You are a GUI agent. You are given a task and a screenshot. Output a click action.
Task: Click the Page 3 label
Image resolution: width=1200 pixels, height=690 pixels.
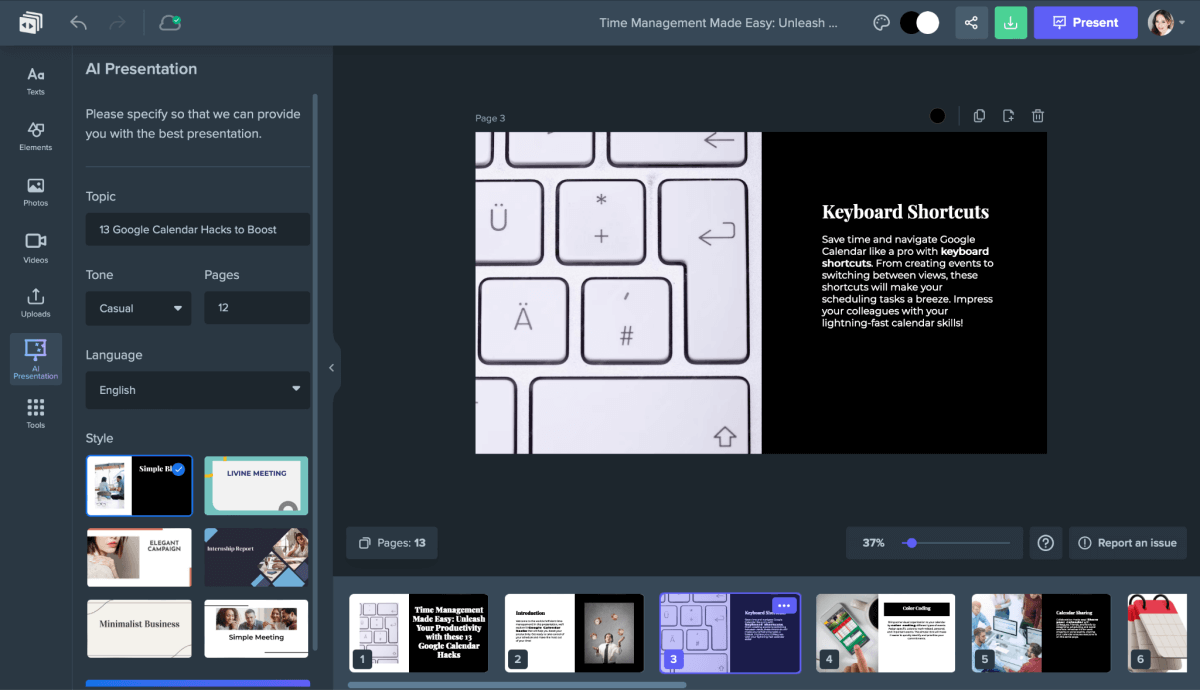pos(490,118)
